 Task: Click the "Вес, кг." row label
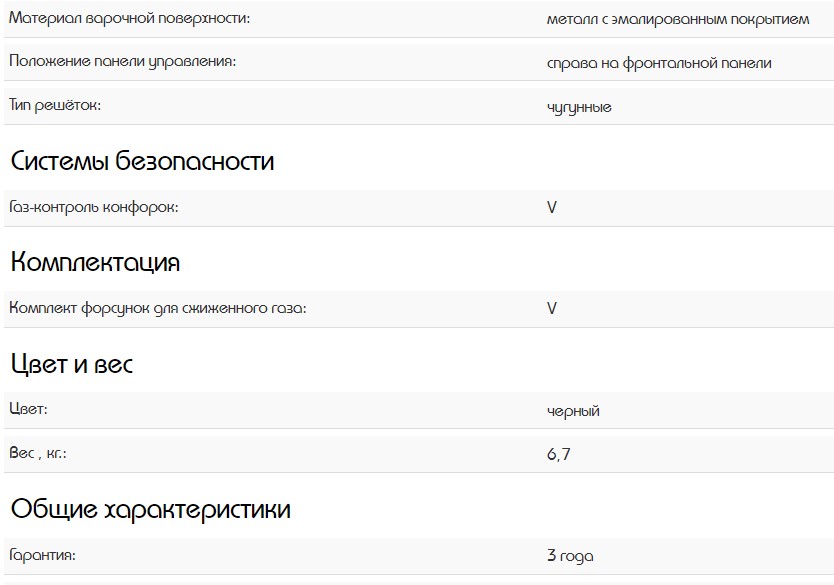(x=37, y=454)
